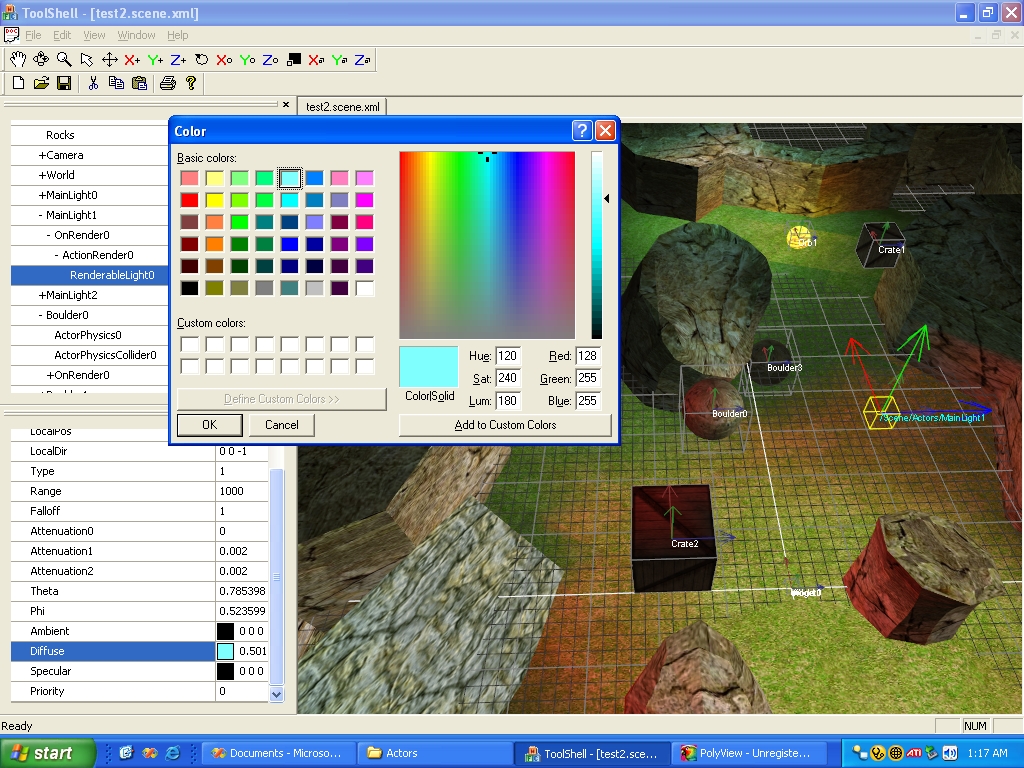Click Add to Custom Colors button
This screenshot has width=1024, height=768.
tap(505, 425)
